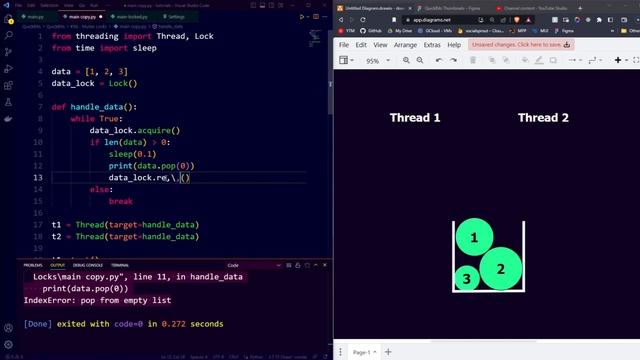The height and width of the screenshot is (360, 640).
Task: Open Debug Console panel tab
Action: [88, 265]
